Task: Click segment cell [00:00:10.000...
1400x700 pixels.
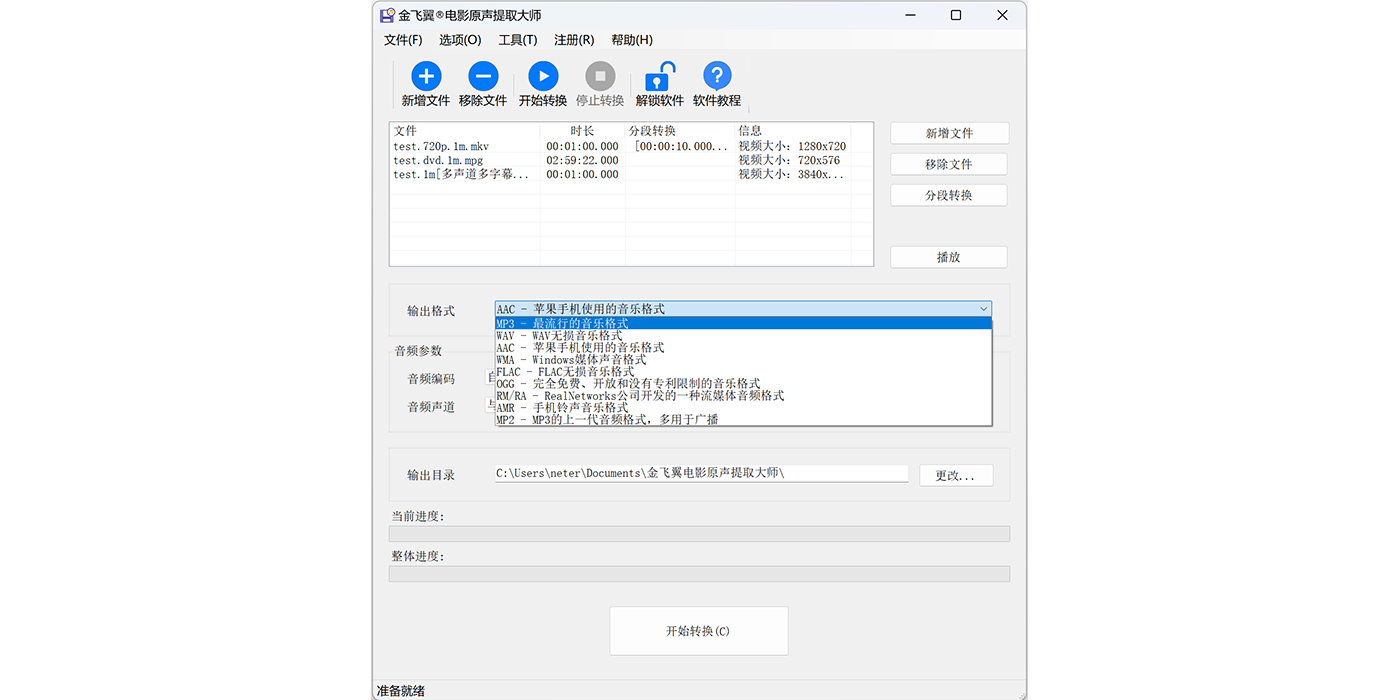Action: (x=681, y=146)
